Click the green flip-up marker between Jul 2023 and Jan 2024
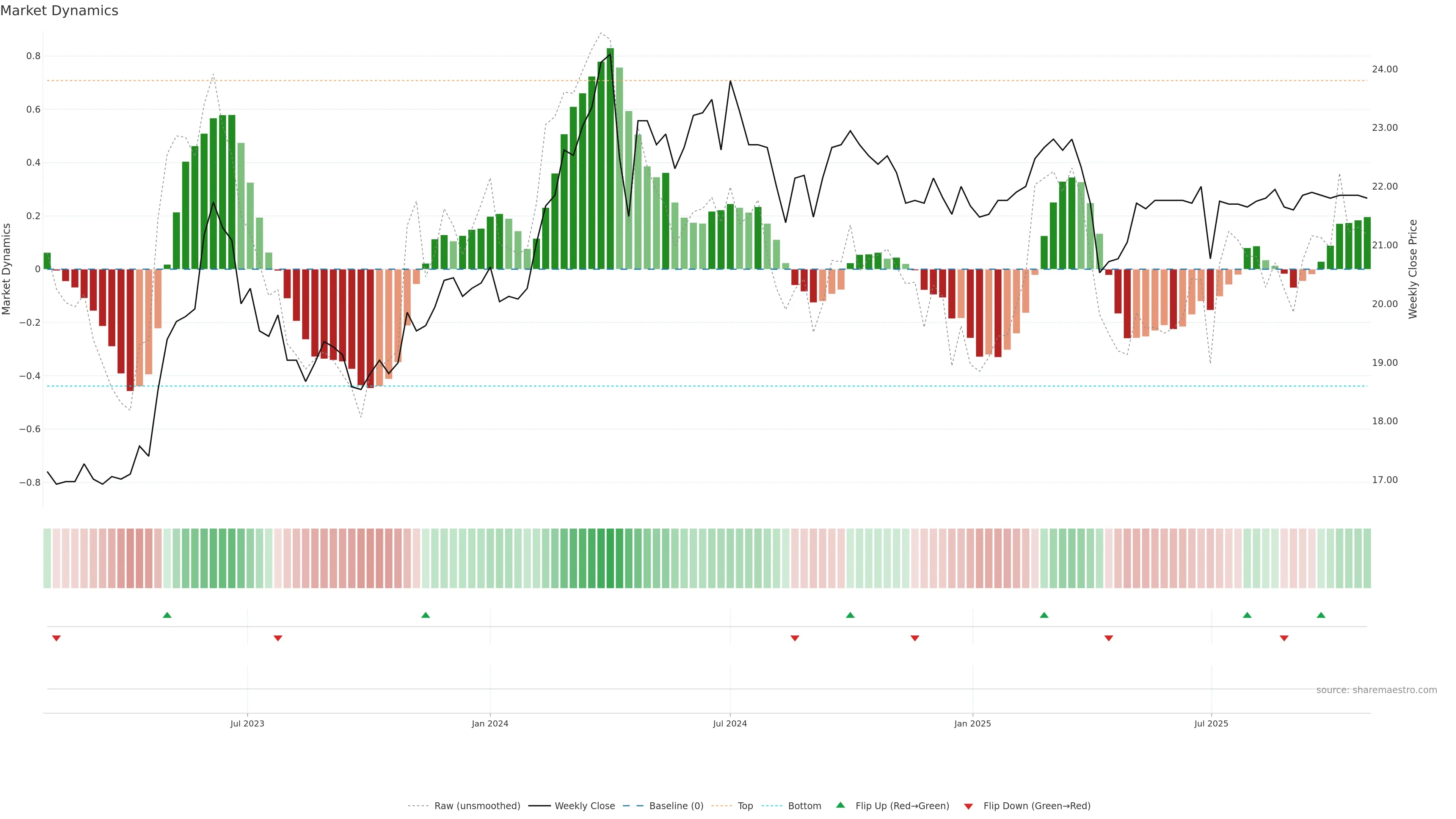 (425, 615)
